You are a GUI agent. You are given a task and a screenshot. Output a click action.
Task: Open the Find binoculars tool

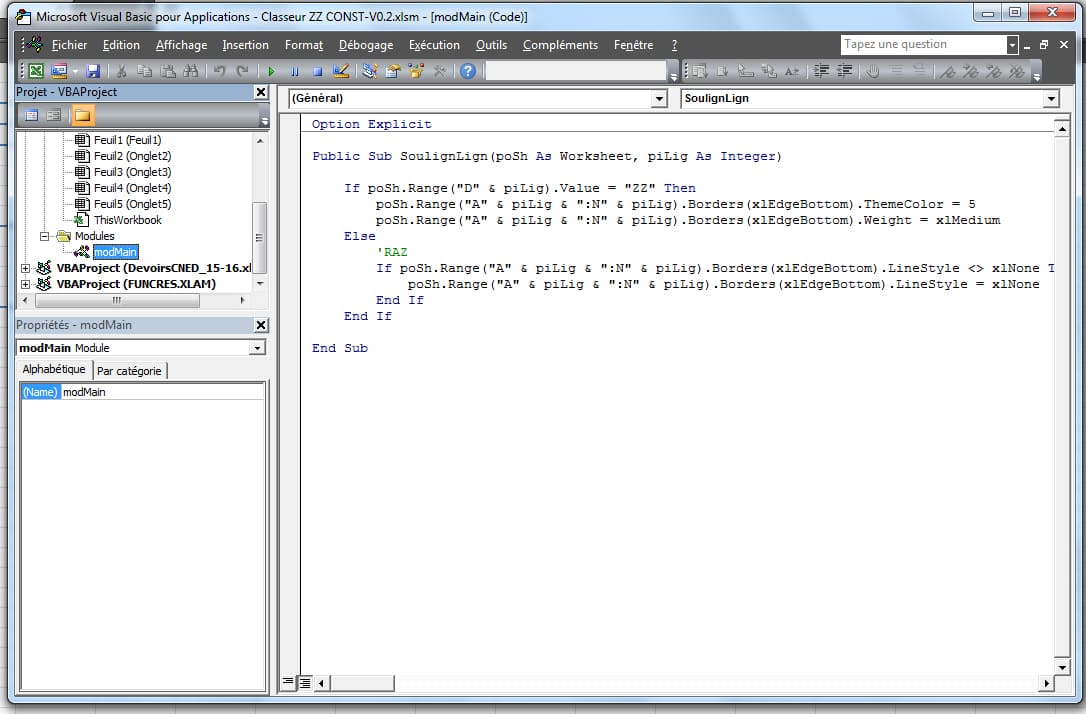[x=191, y=71]
